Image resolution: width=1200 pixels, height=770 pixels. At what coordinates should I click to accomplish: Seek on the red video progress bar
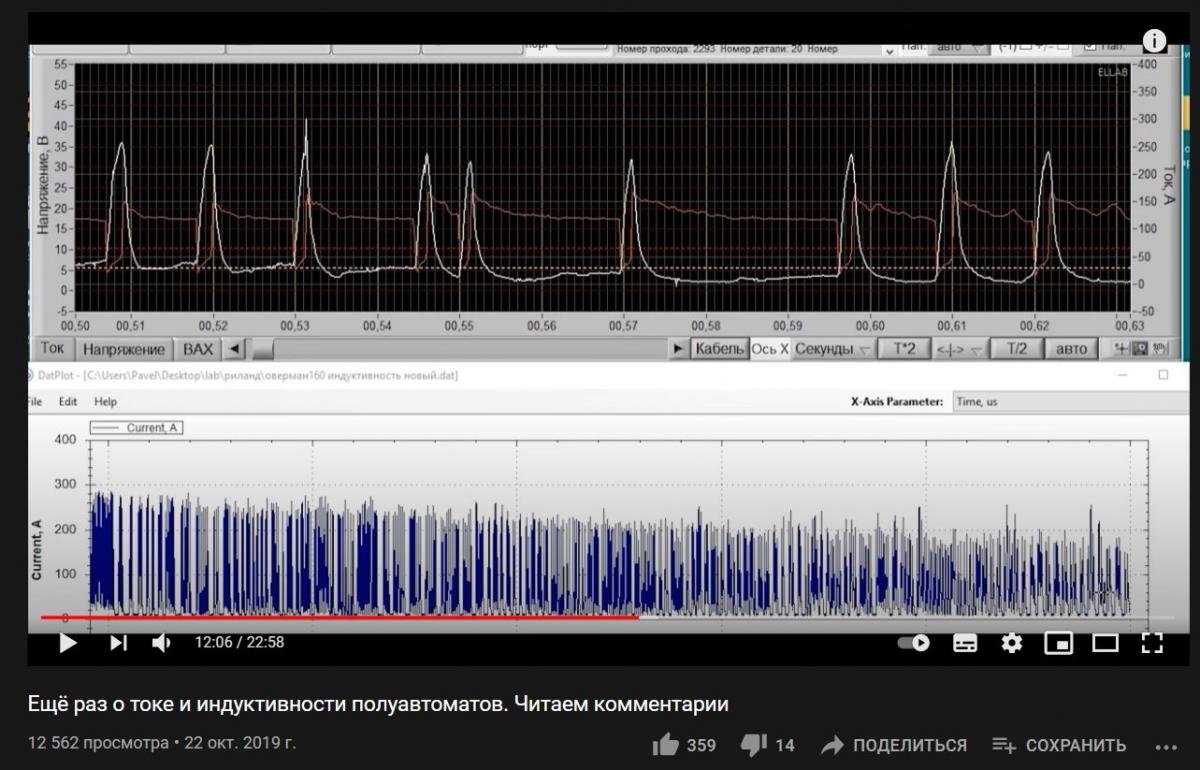click(400, 617)
